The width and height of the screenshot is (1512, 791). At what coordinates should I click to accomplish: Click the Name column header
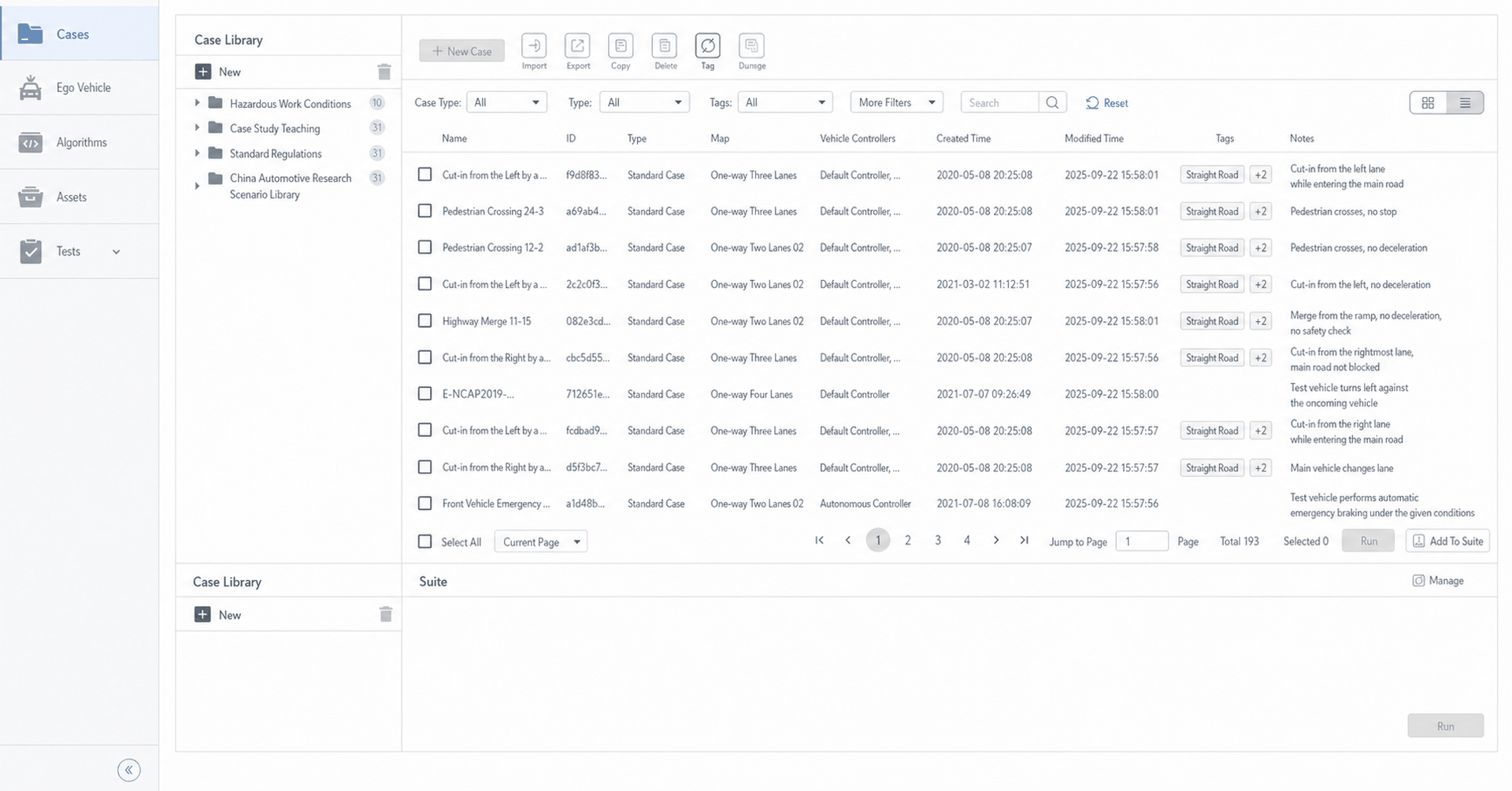(454, 139)
